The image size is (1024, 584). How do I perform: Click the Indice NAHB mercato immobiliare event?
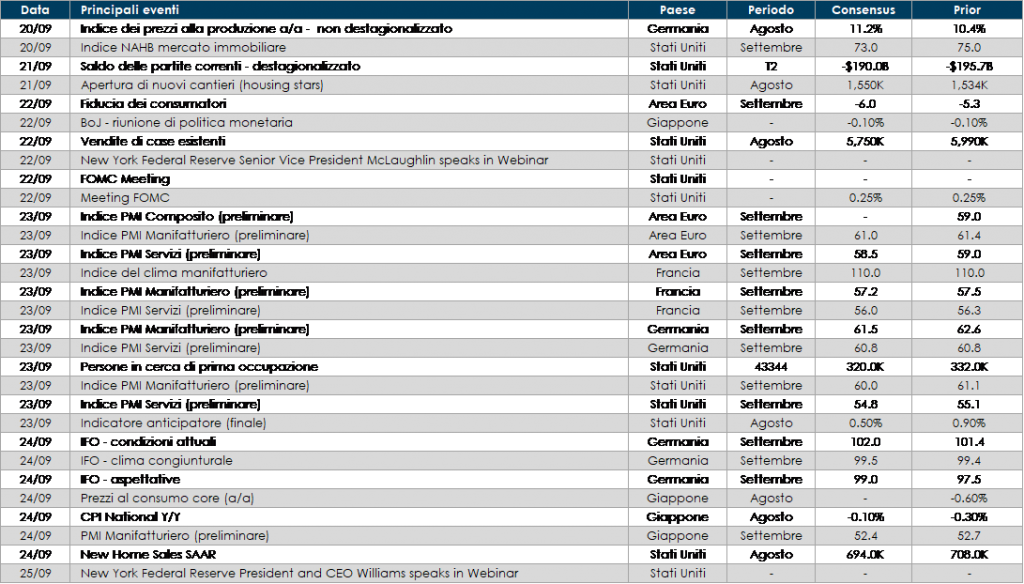(183, 48)
